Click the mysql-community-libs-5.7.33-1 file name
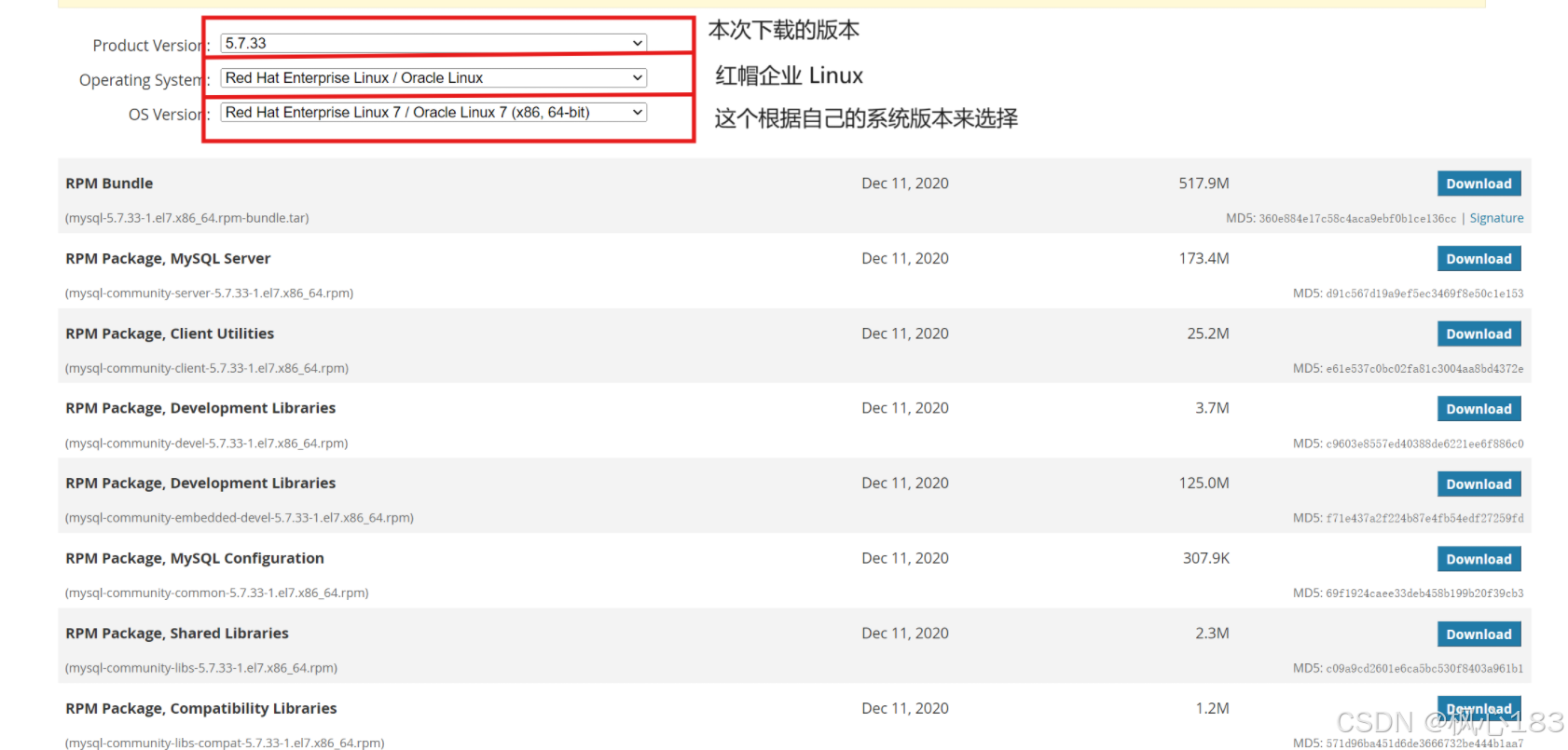The image size is (1568, 750). [201, 668]
